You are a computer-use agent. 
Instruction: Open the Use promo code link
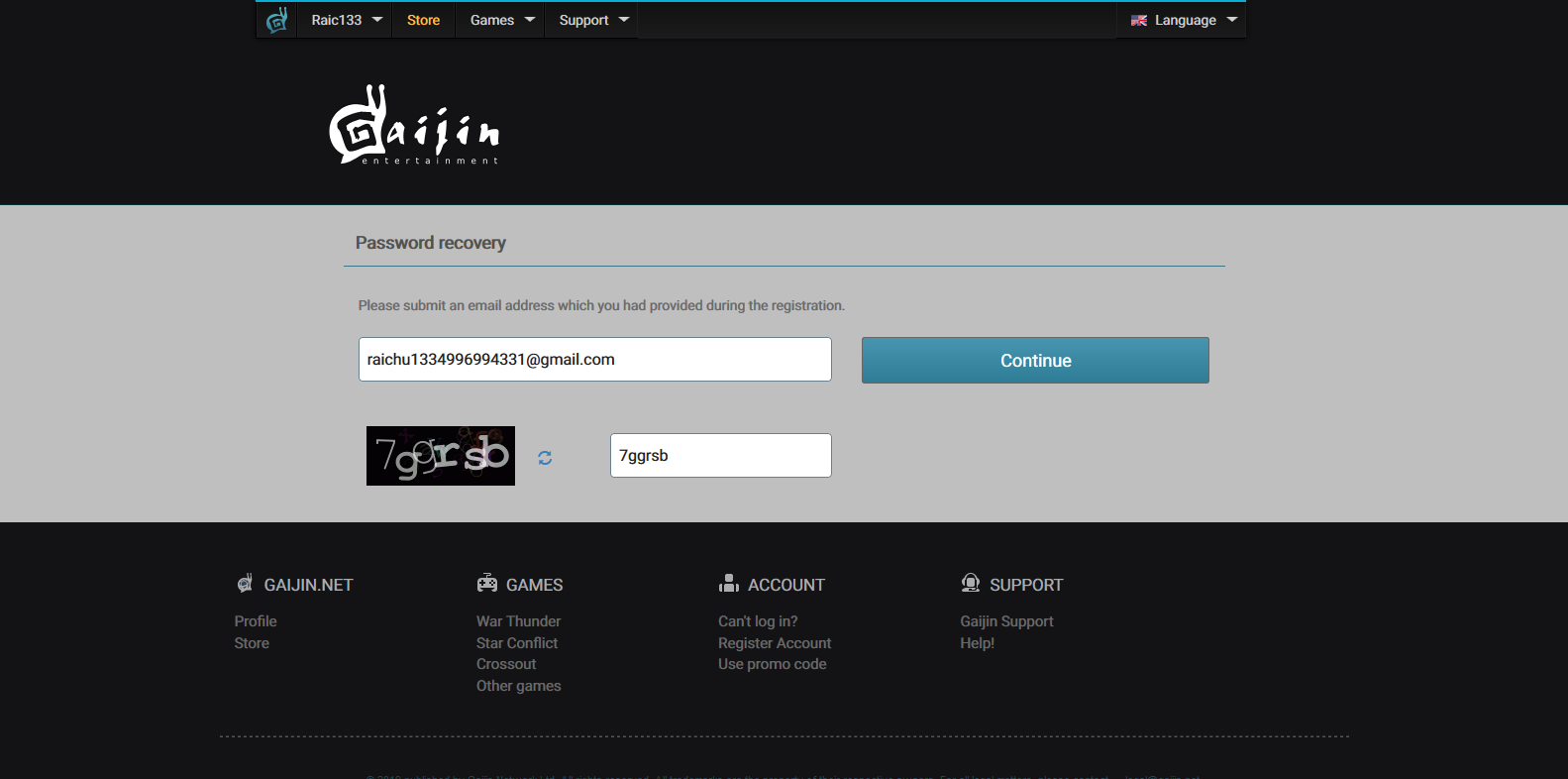pyautogui.click(x=772, y=664)
